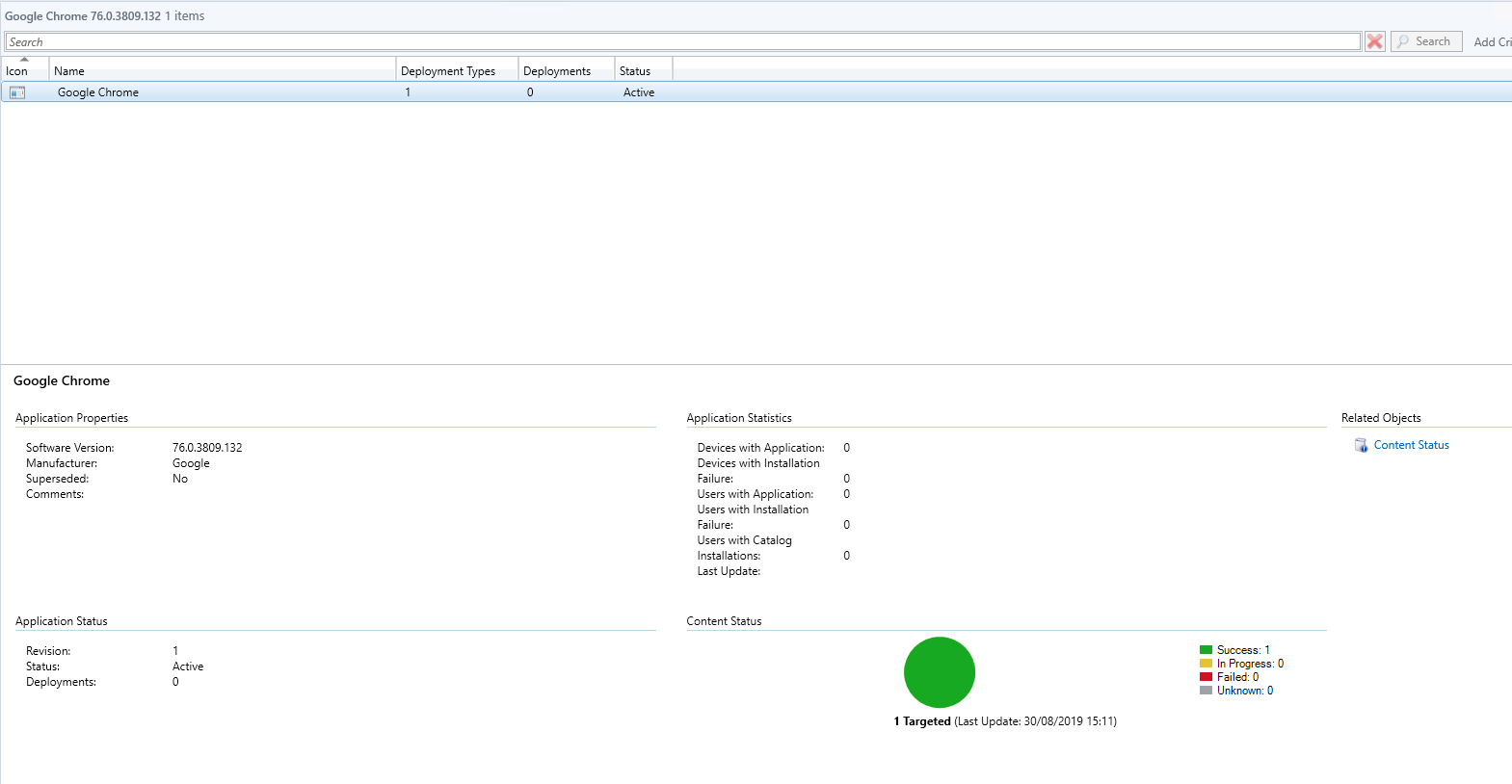Viewport: 1512px width, 784px height.
Task: Click the green Content Status pie chart
Action: pyautogui.click(x=940, y=672)
